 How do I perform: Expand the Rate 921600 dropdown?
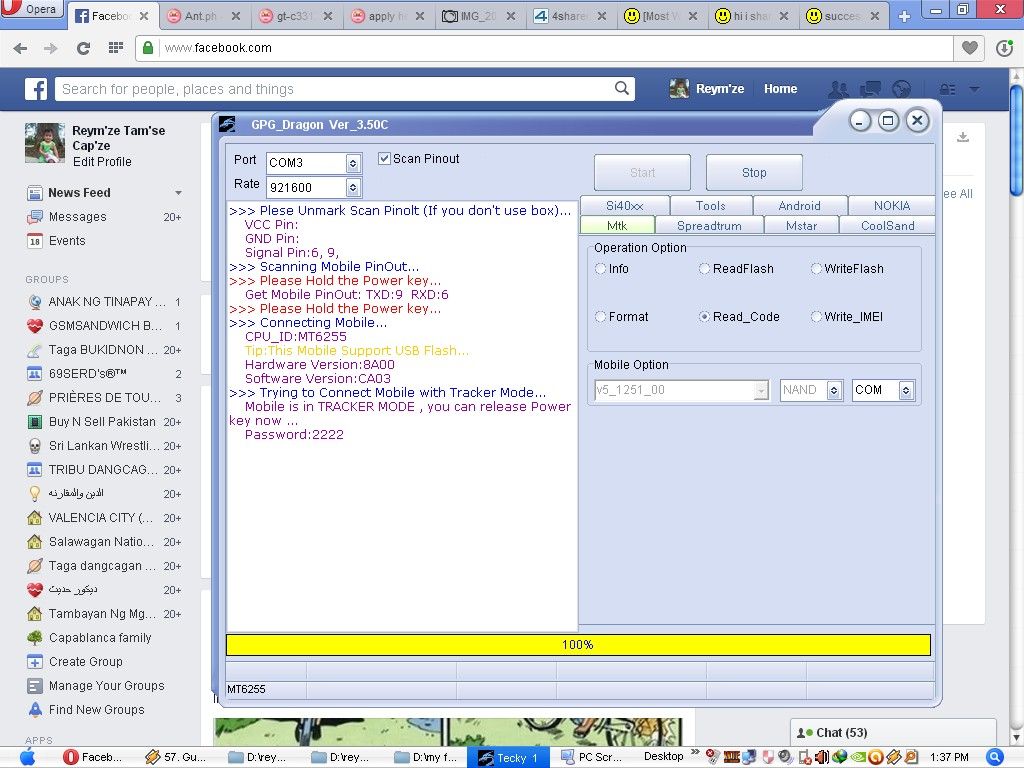[x=353, y=188]
